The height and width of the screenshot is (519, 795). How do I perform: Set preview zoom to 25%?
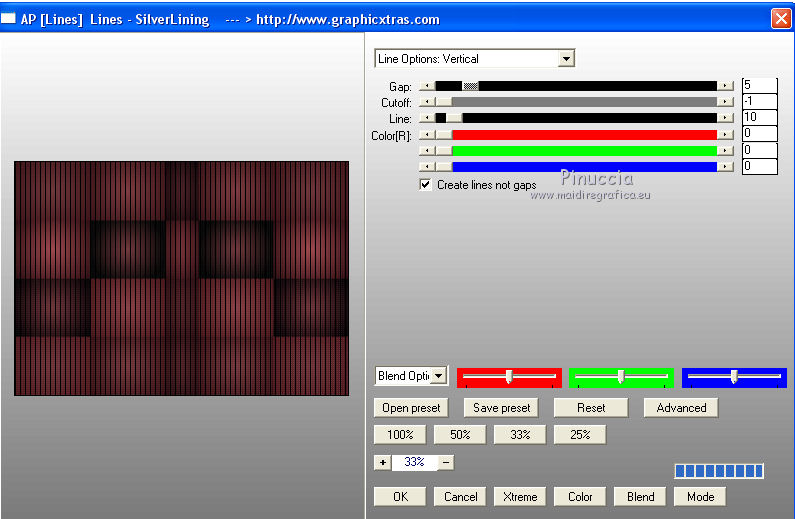[x=580, y=435]
